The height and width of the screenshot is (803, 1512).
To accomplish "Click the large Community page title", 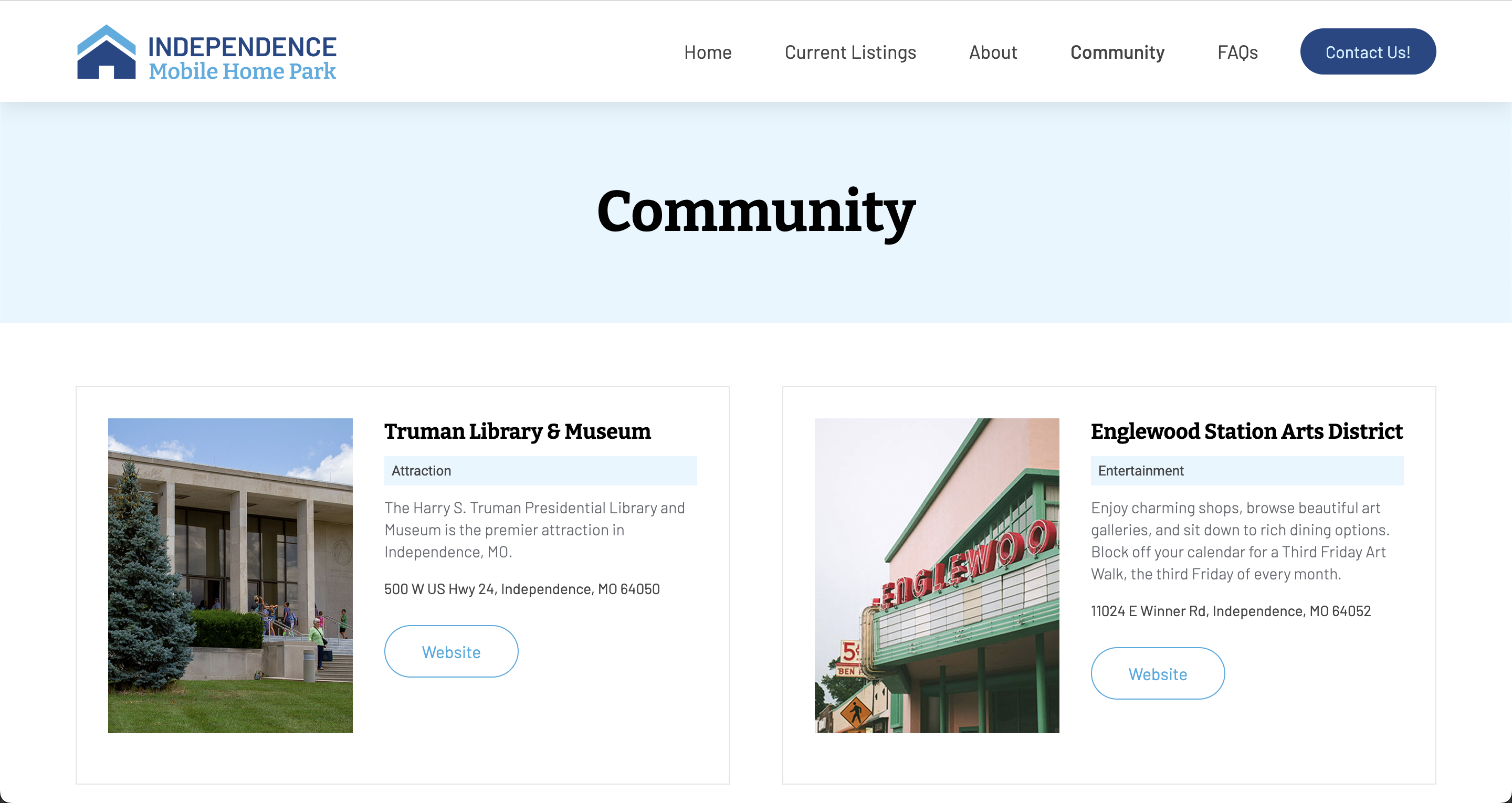I will coord(756,212).
